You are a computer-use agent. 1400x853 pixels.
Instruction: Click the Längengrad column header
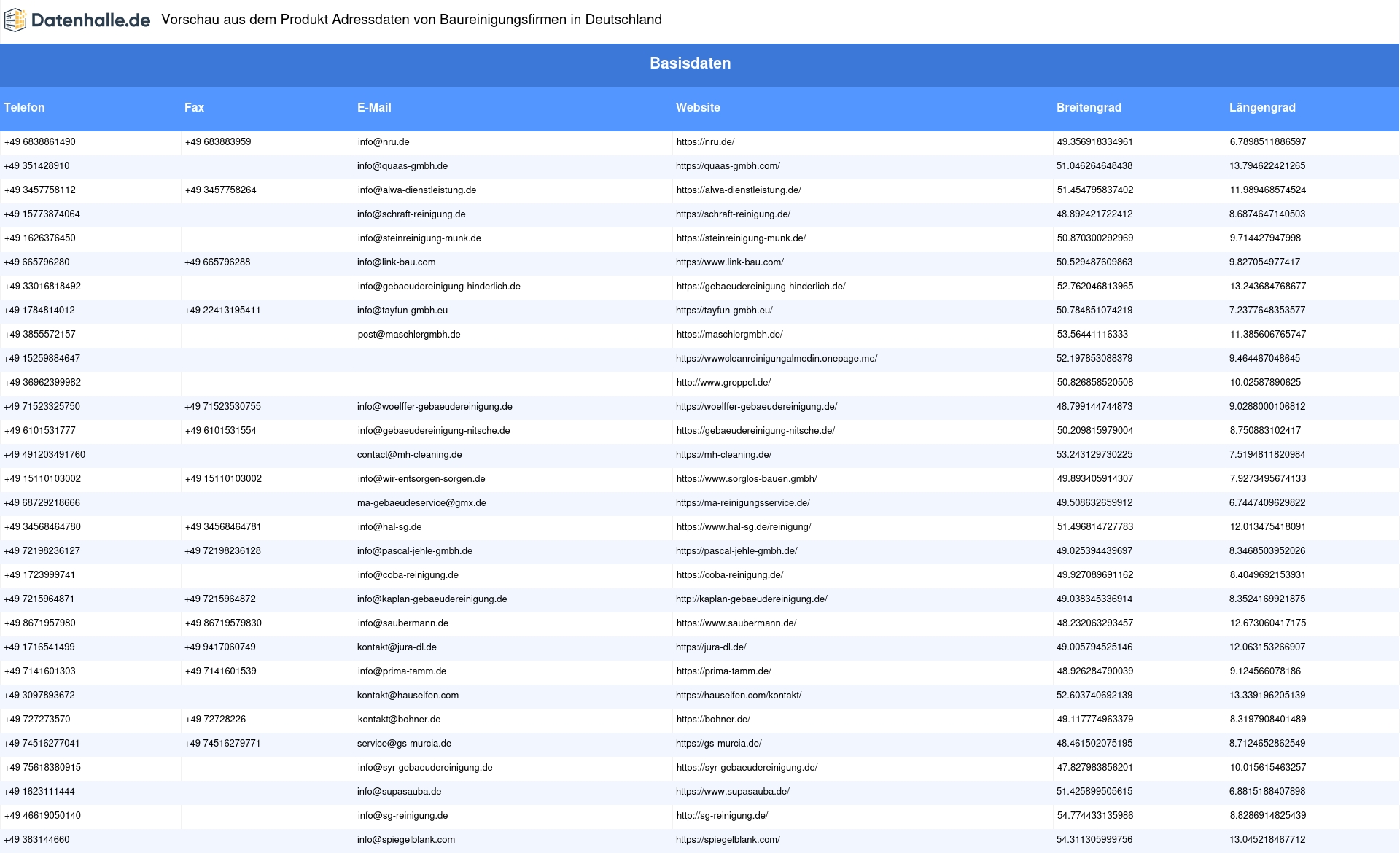(1262, 108)
